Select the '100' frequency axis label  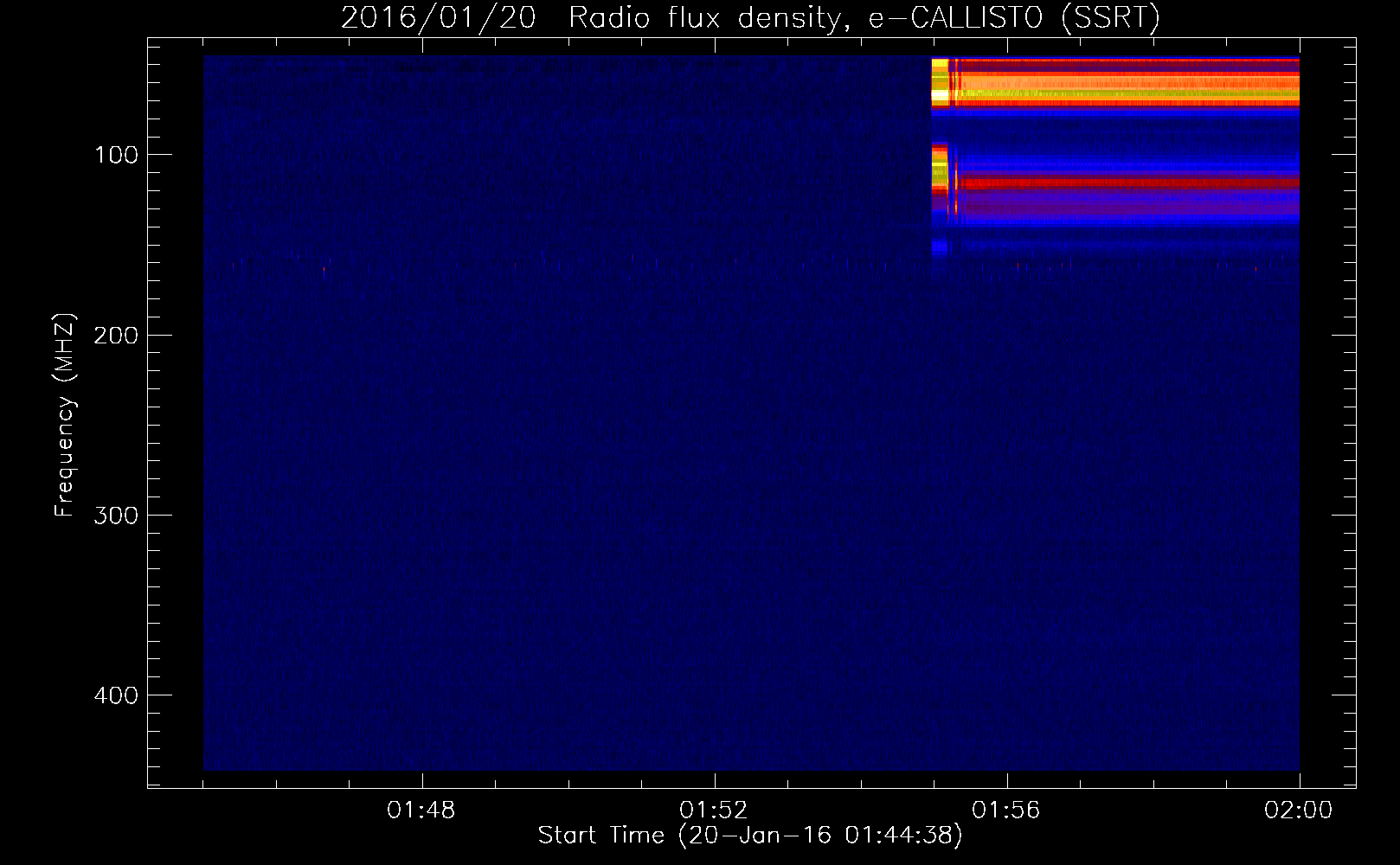(116, 156)
